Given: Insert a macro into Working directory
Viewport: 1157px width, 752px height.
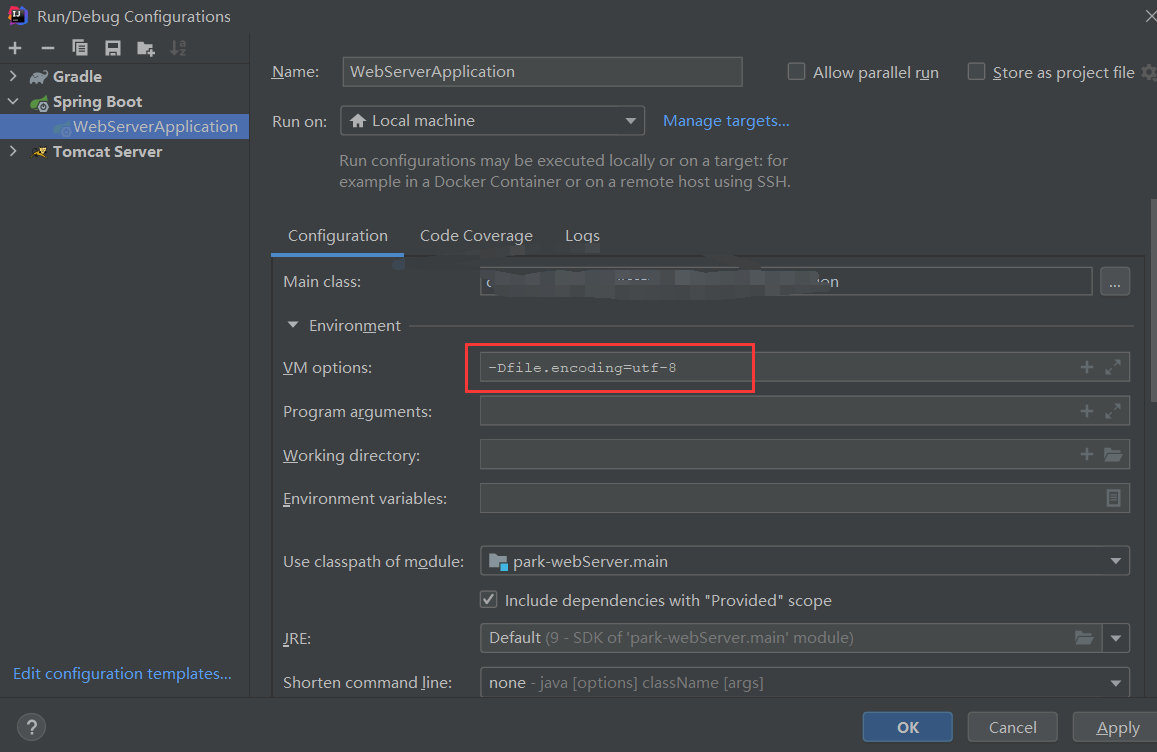Looking at the screenshot, I should [x=1086, y=455].
